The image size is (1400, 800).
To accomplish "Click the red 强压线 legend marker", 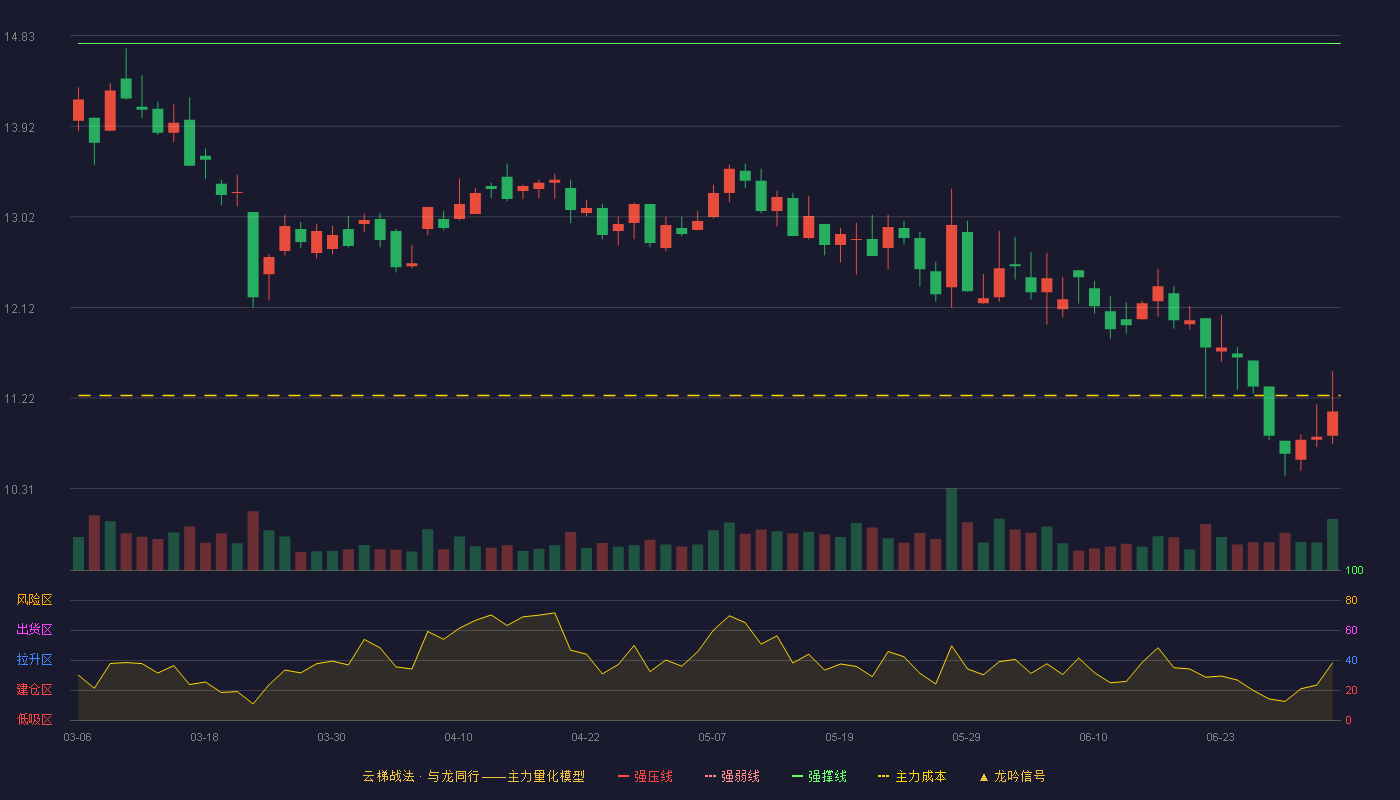I will [x=624, y=776].
